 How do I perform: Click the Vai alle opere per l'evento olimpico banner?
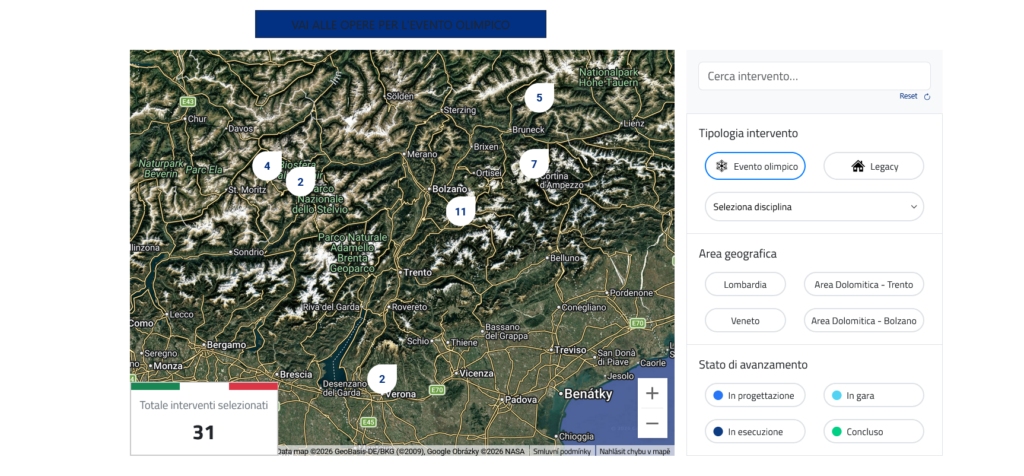(x=400, y=24)
